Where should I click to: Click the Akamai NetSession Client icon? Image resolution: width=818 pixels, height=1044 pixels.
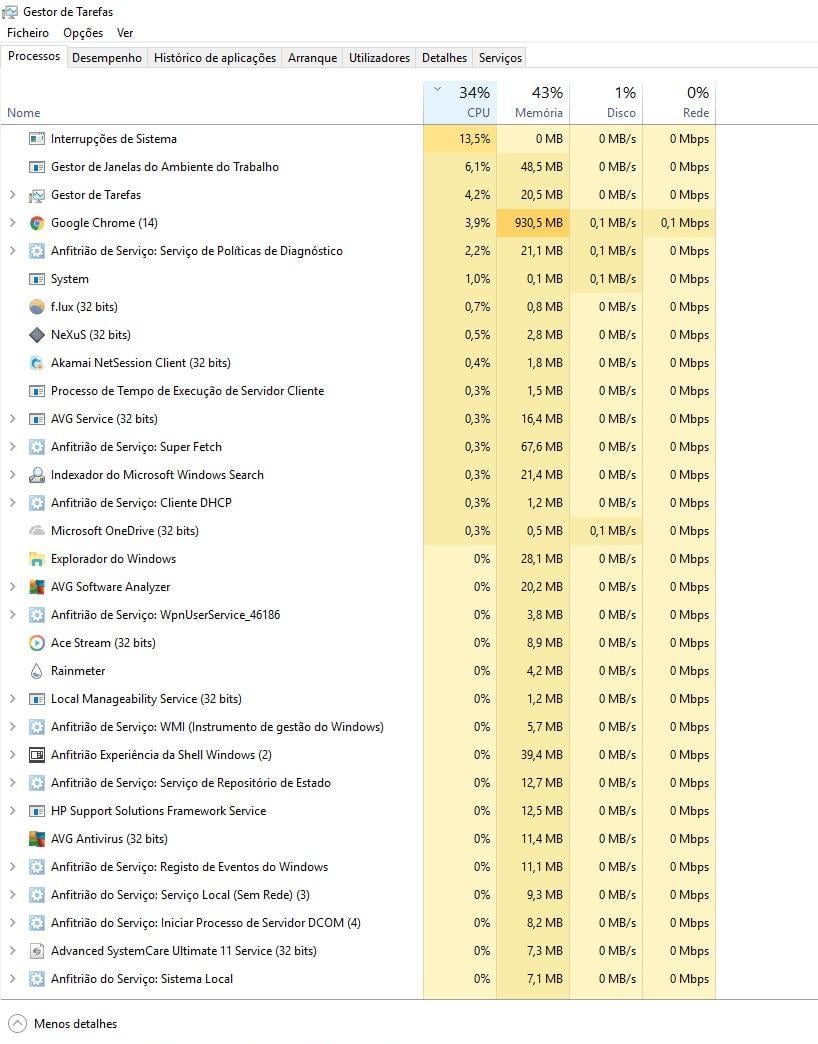pos(37,363)
